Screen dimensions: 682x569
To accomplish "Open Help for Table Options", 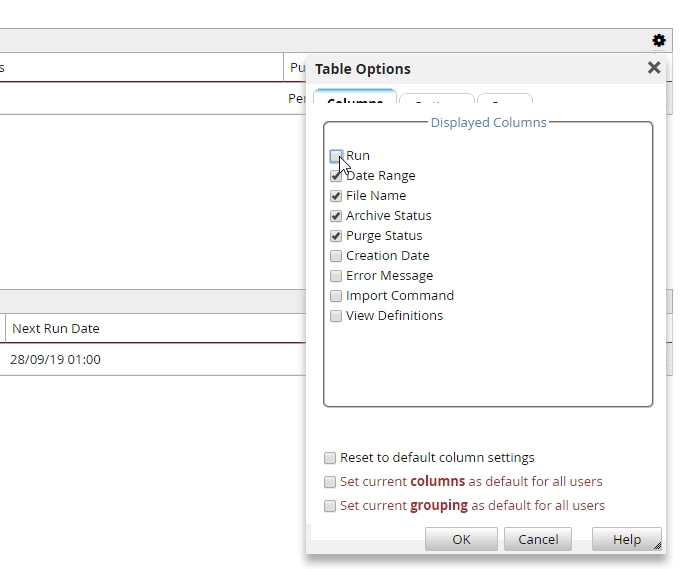I will (x=626, y=539).
